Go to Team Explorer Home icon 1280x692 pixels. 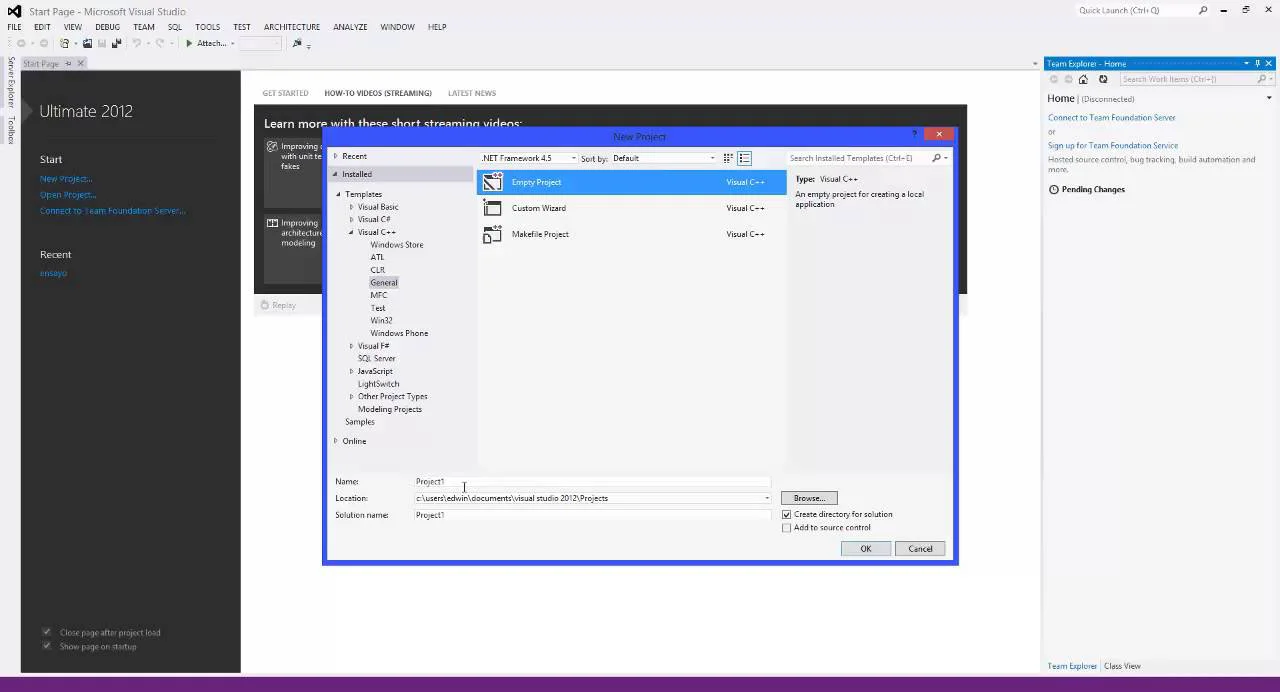tap(1083, 79)
